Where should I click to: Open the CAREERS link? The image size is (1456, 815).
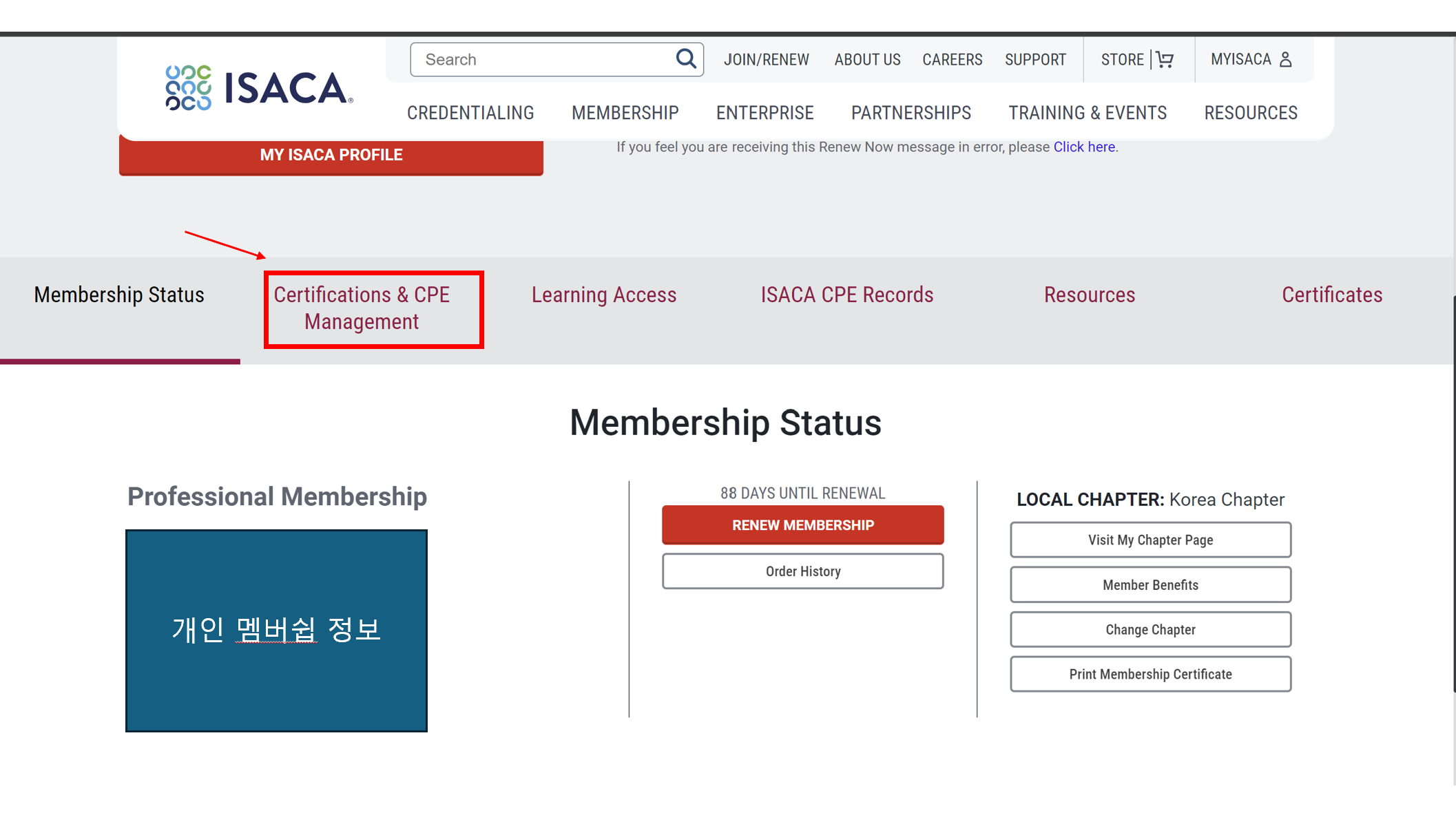pos(952,60)
